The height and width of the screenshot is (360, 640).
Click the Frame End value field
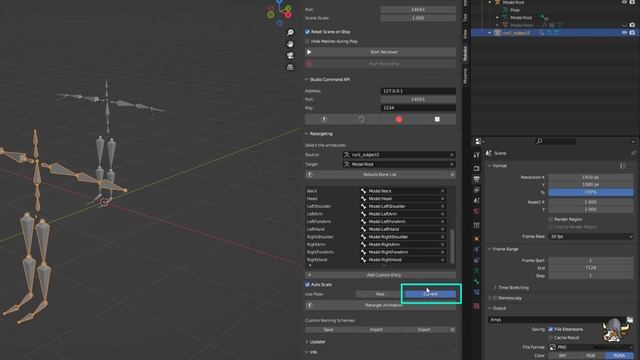click(591, 268)
